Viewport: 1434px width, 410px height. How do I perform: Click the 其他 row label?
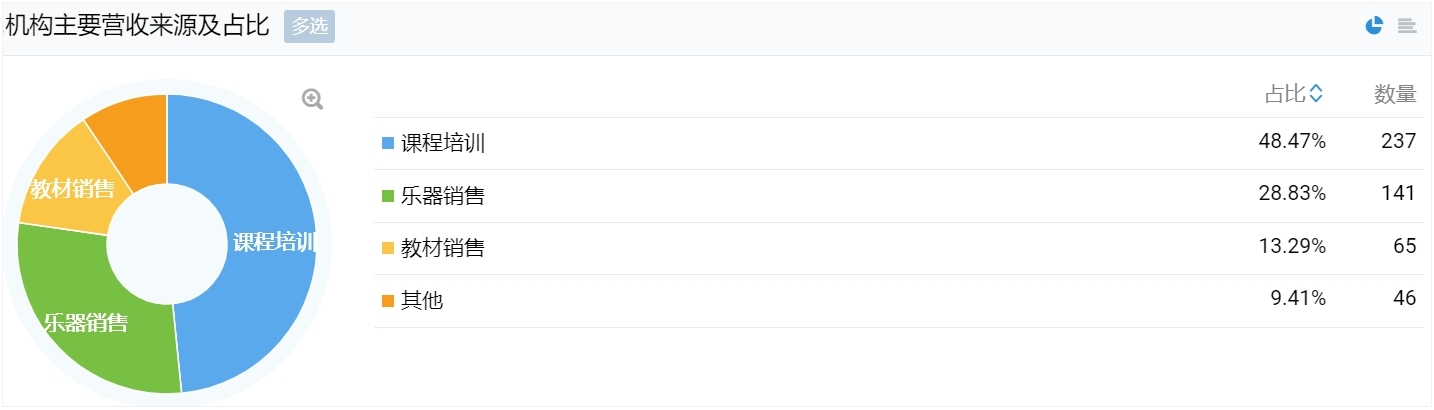[x=422, y=300]
